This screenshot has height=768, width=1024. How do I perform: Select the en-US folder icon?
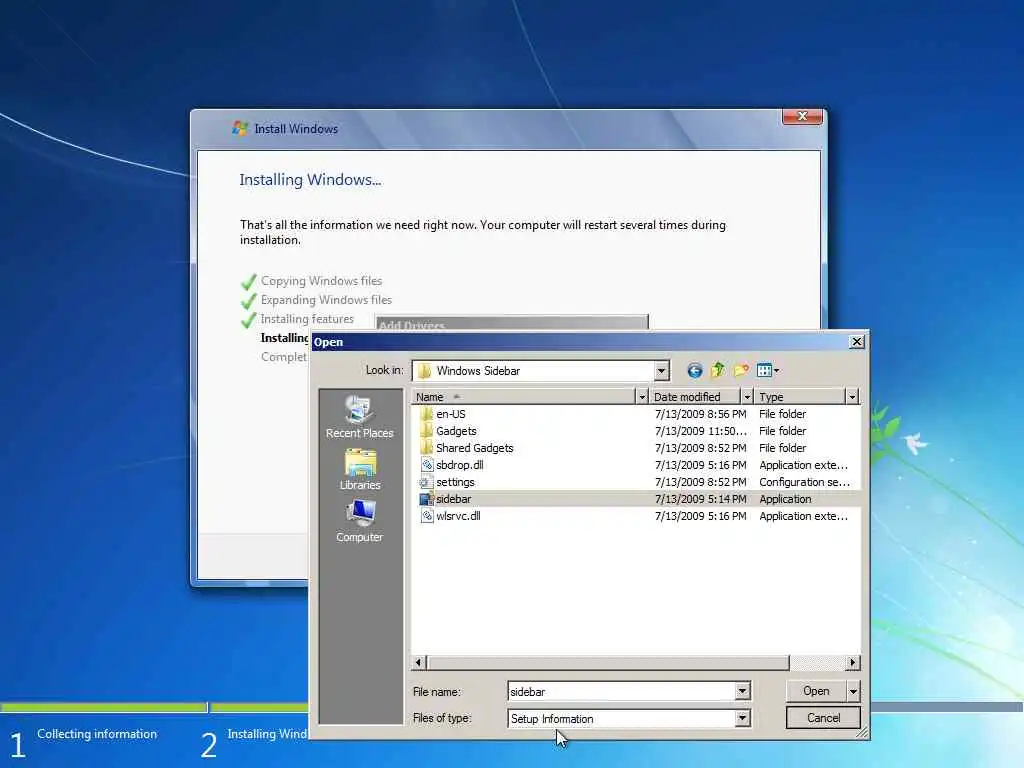[426, 414]
